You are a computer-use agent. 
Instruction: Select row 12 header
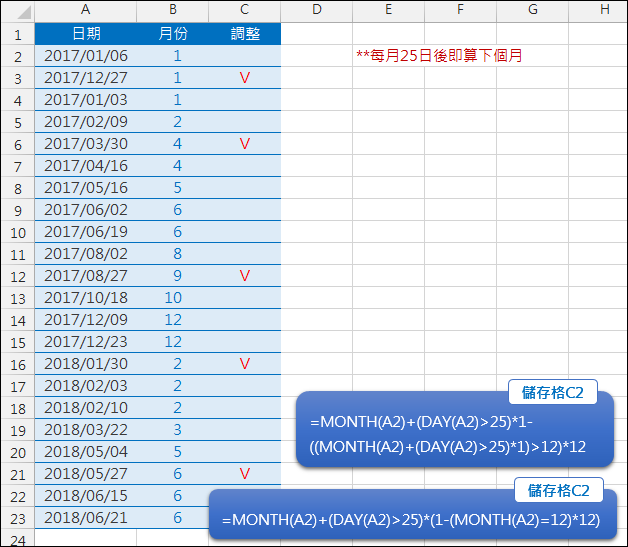pyautogui.click(x=18, y=276)
